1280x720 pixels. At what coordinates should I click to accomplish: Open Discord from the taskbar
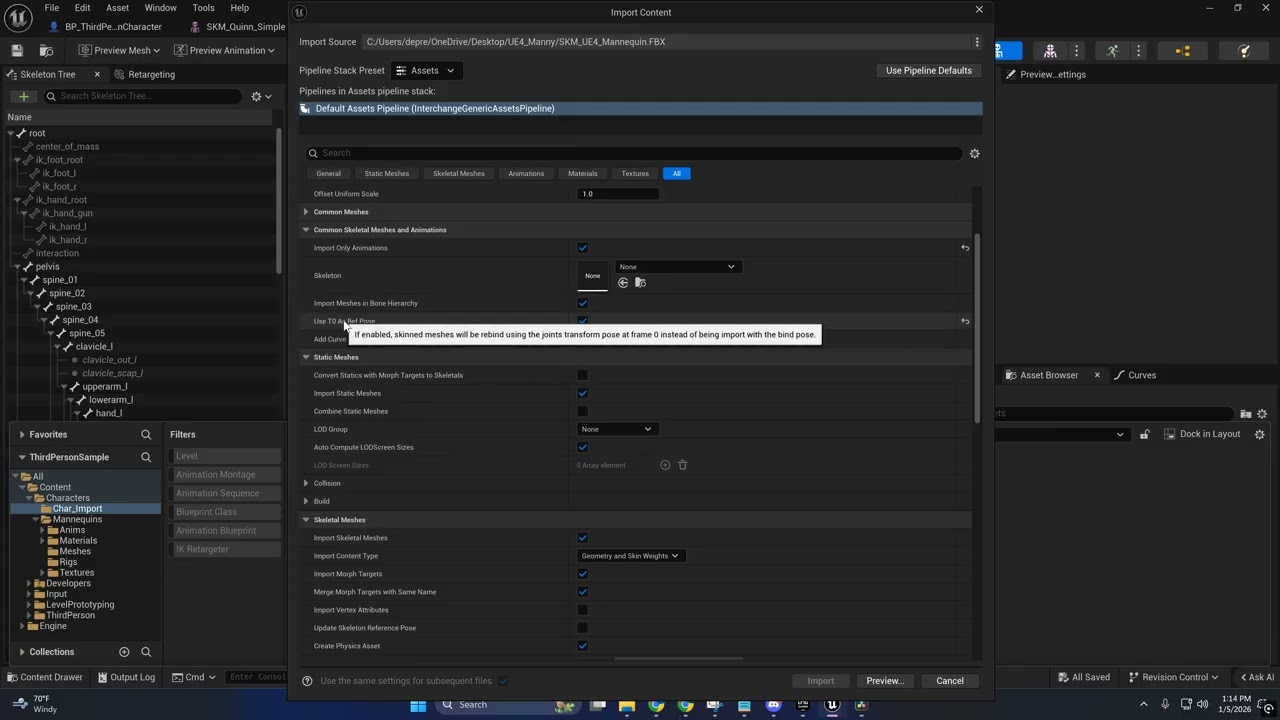click(x=773, y=705)
